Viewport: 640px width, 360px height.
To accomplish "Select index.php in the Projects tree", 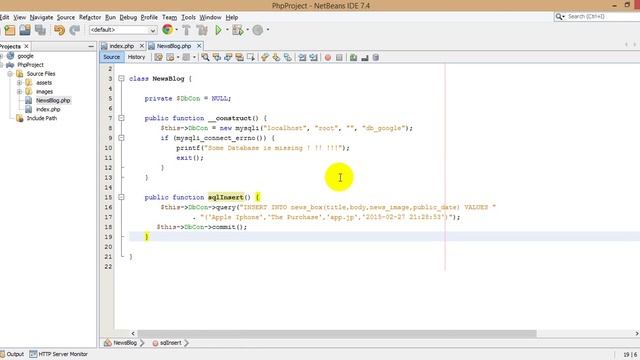I will coord(48,109).
